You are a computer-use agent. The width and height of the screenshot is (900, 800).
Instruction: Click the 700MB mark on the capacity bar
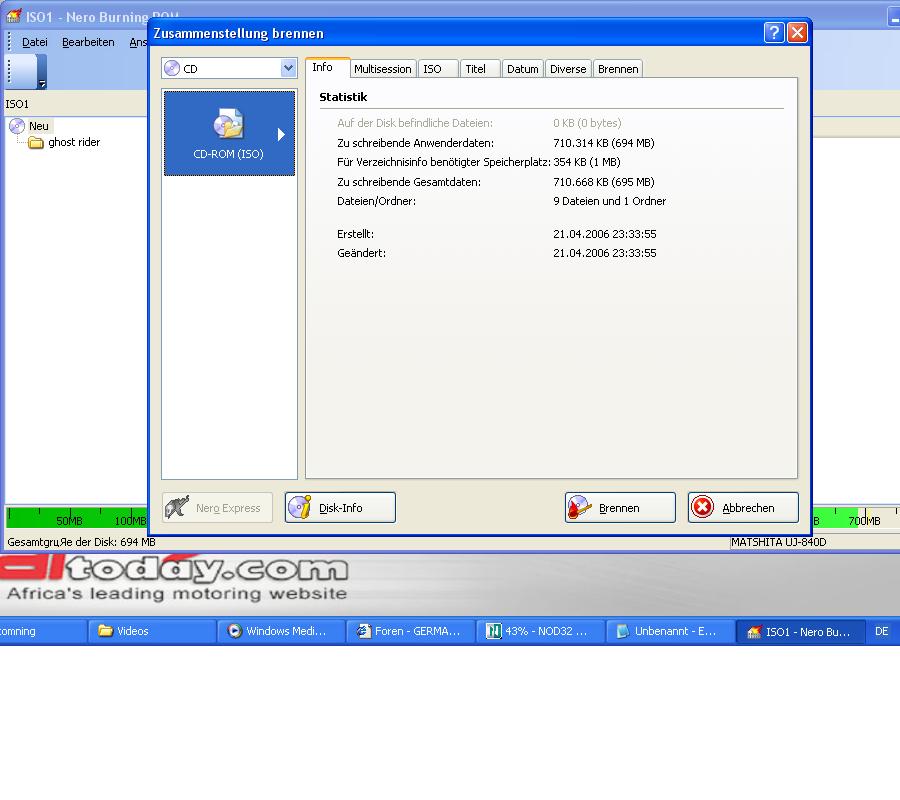864,521
